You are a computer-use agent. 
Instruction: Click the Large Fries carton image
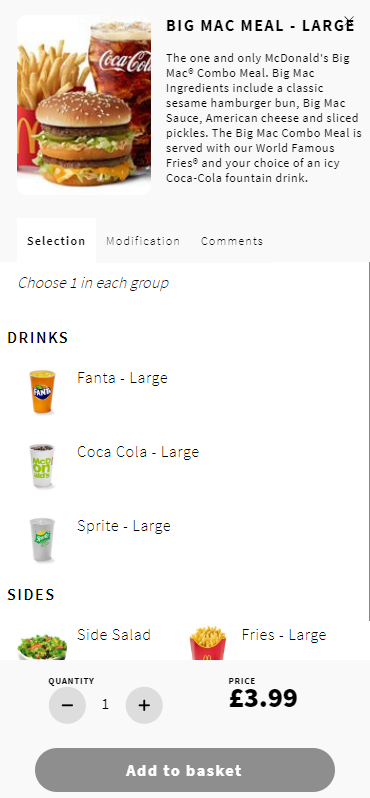point(208,643)
